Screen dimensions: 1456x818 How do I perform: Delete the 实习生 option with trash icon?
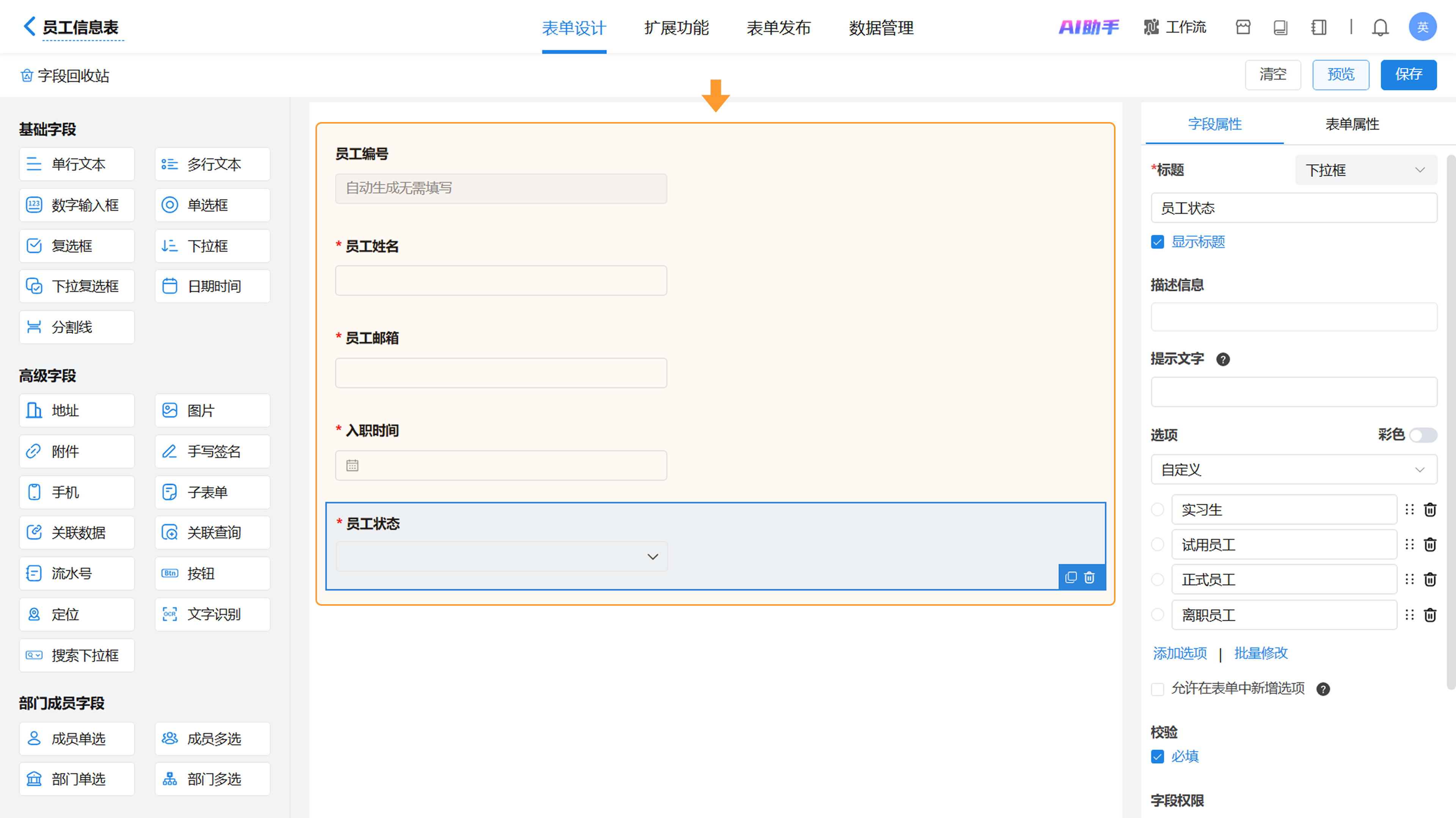[1429, 509]
